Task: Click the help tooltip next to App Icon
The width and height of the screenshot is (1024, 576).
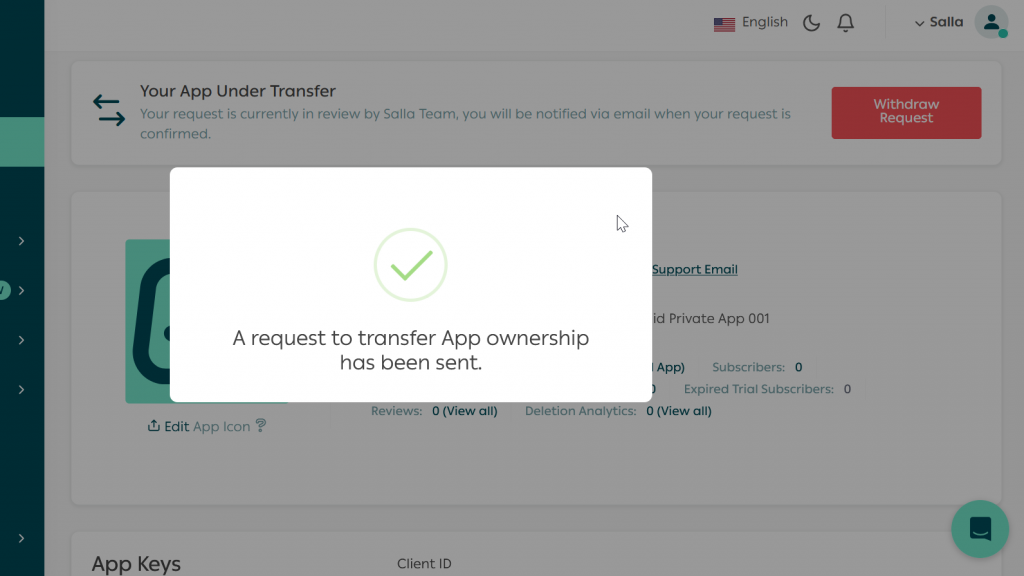Action: (x=261, y=426)
